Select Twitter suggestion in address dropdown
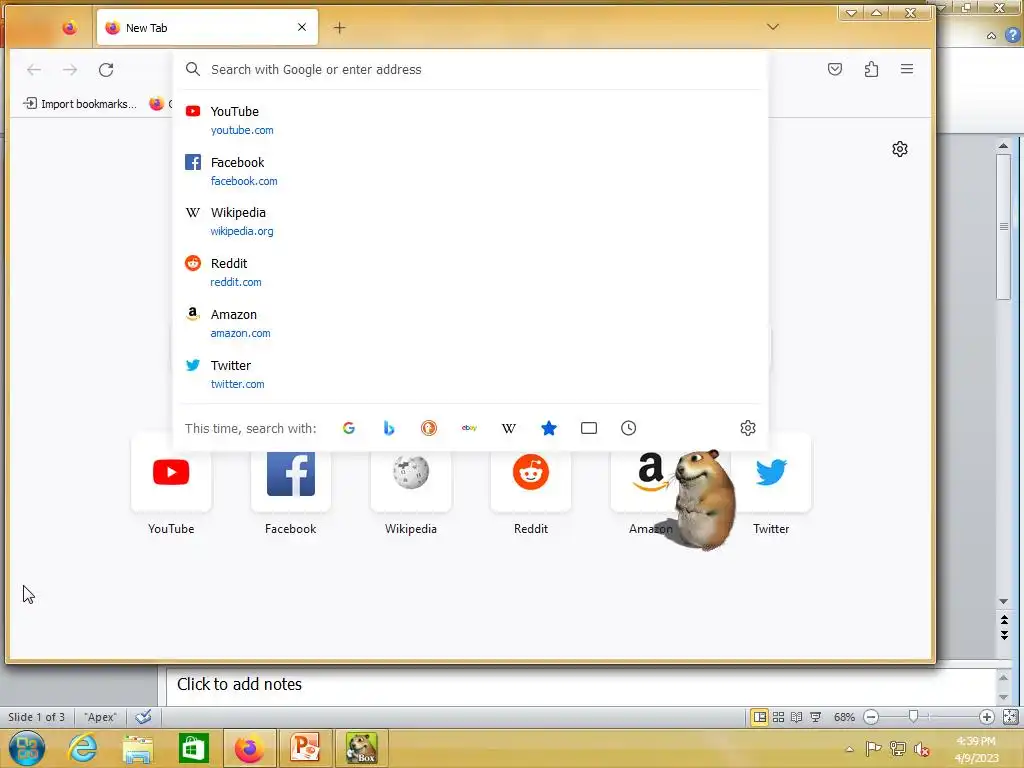1024x768 pixels. pyautogui.click(x=470, y=374)
